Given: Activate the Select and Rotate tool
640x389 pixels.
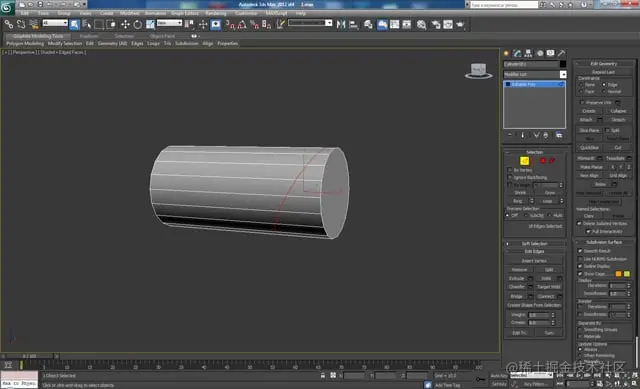Looking at the screenshot, I should (x=138, y=25).
